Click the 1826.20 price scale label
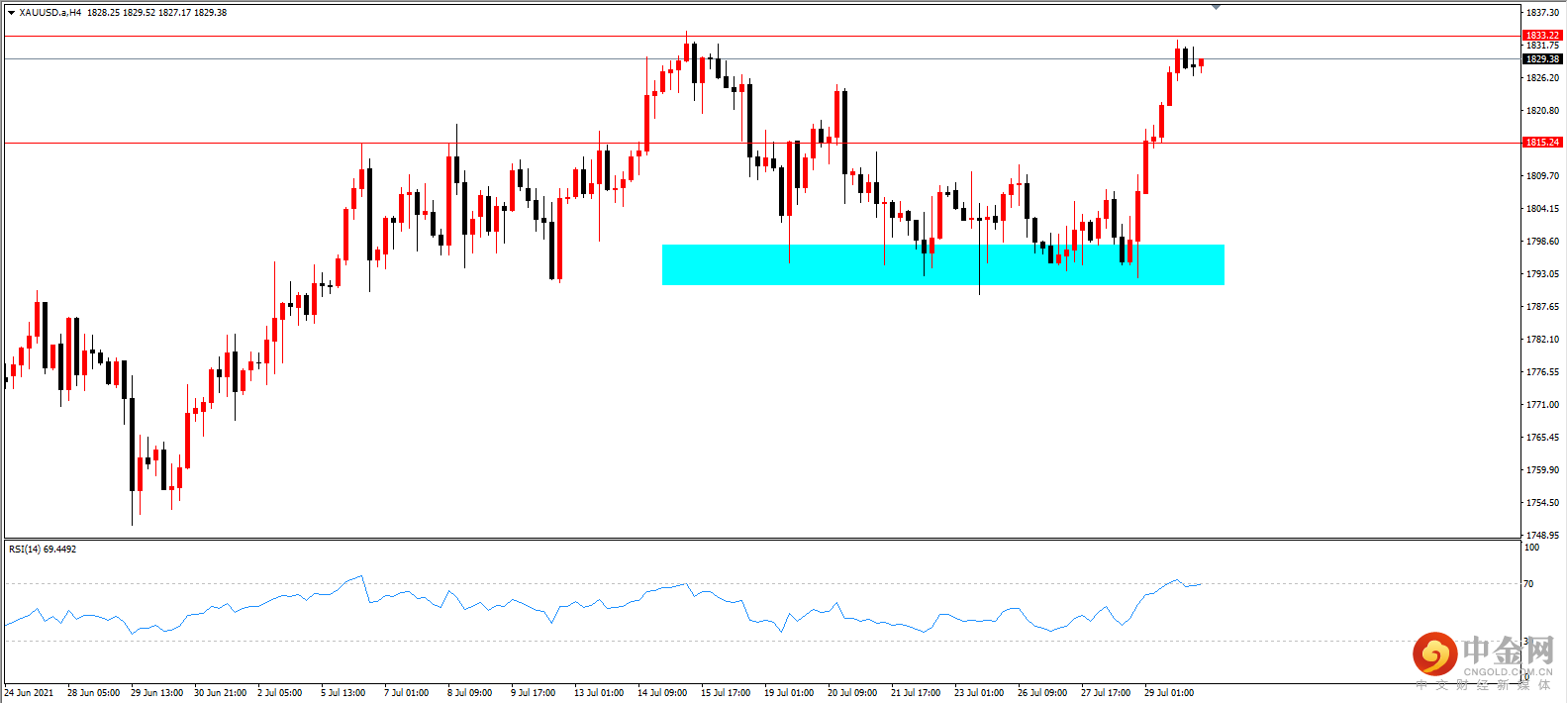The width and height of the screenshot is (1568, 703). [x=1542, y=78]
